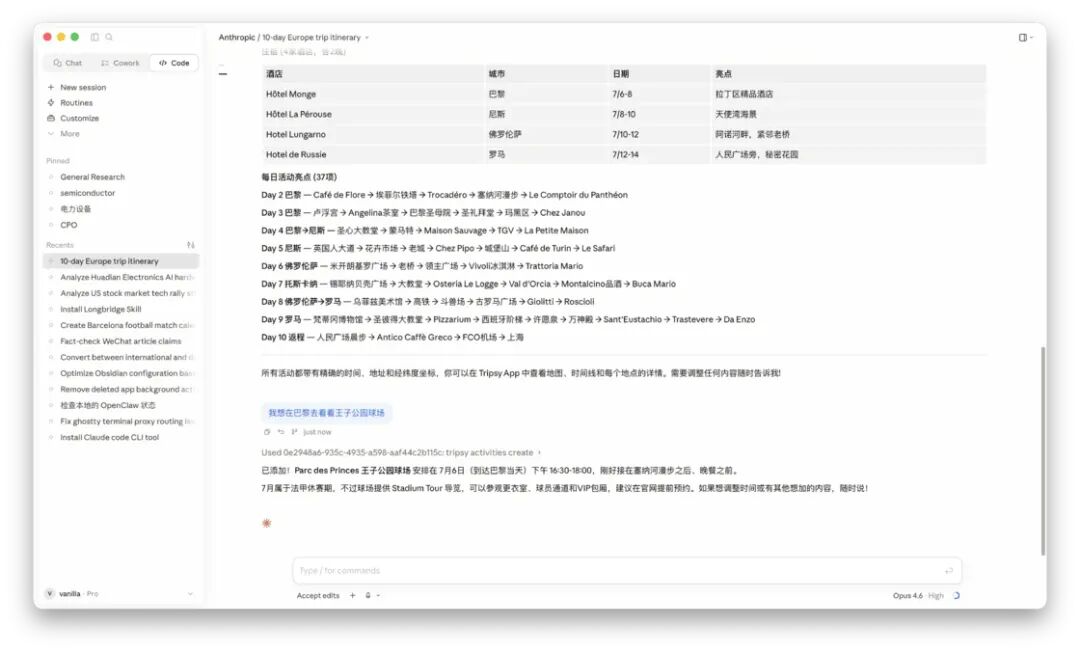This screenshot has height=653, width=1080.
Task: Click the conversation vertical scrollbar
Action: coord(1043,451)
